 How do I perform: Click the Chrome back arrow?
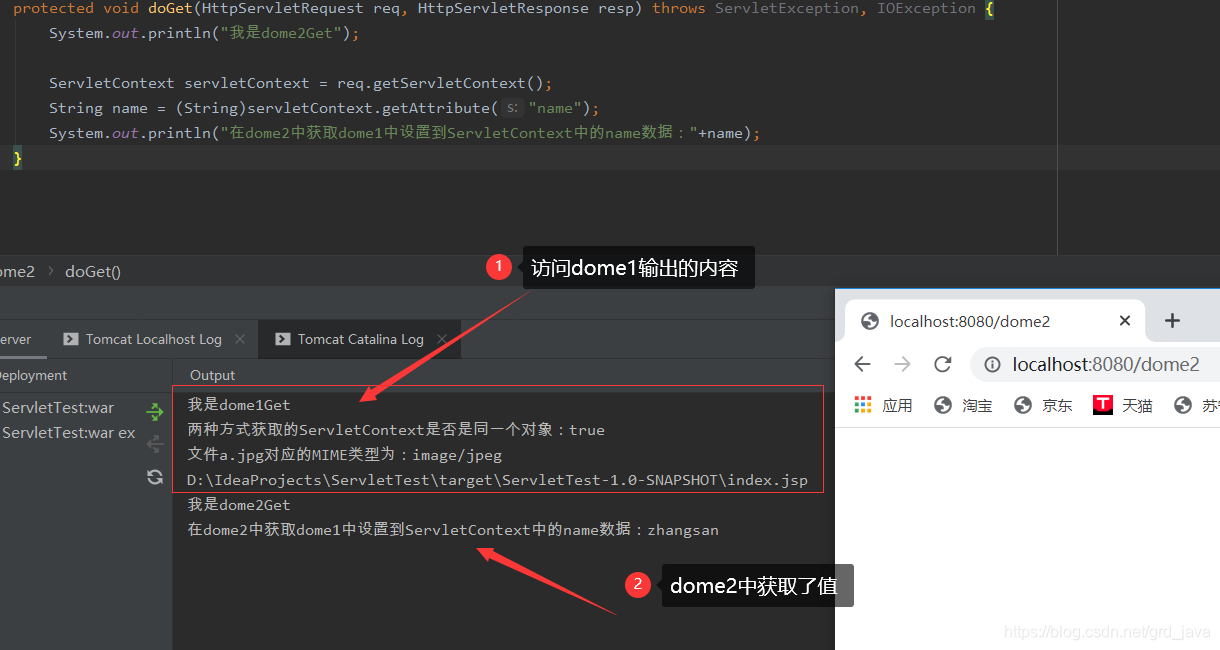(863, 364)
